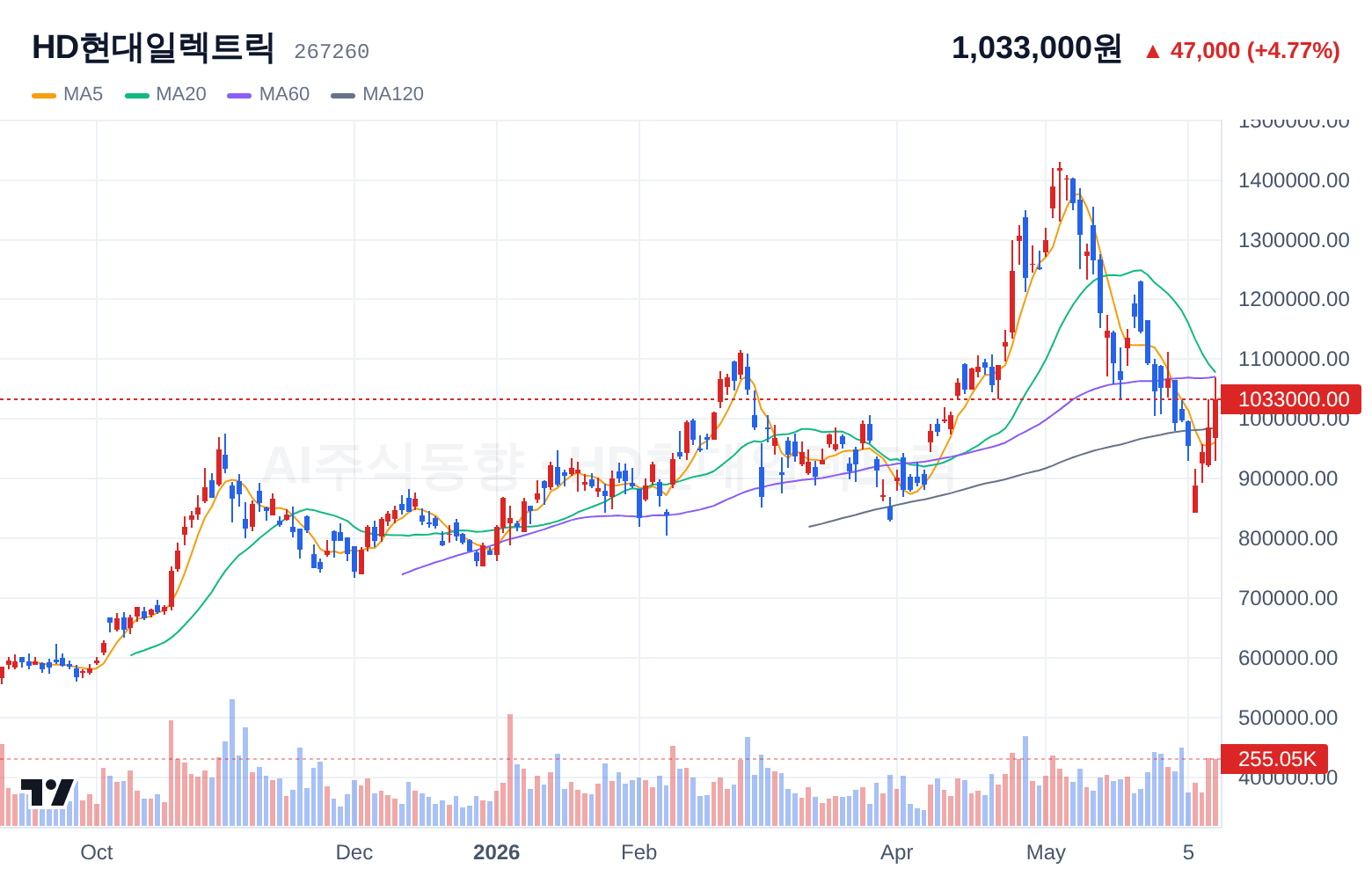Click the 1200000.00 price axis label

click(x=1294, y=299)
